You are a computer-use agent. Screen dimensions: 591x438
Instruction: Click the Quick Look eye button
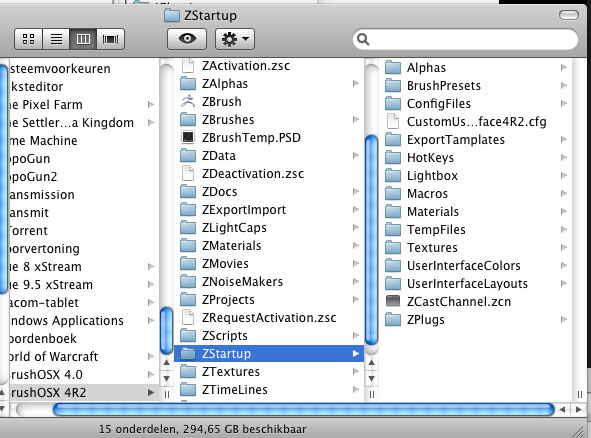tap(187, 39)
